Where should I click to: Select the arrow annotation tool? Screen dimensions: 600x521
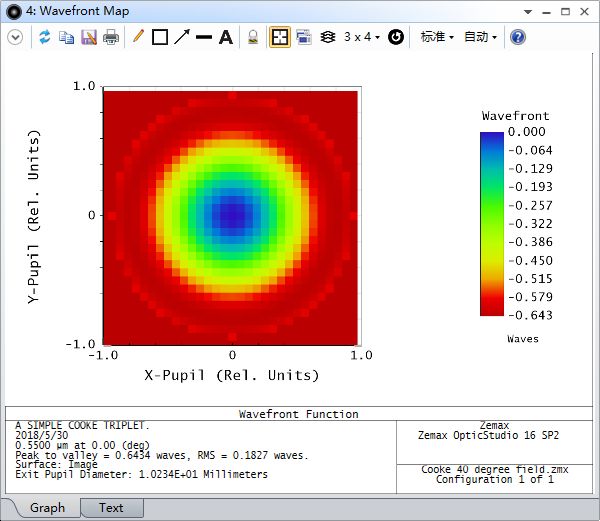coord(182,37)
